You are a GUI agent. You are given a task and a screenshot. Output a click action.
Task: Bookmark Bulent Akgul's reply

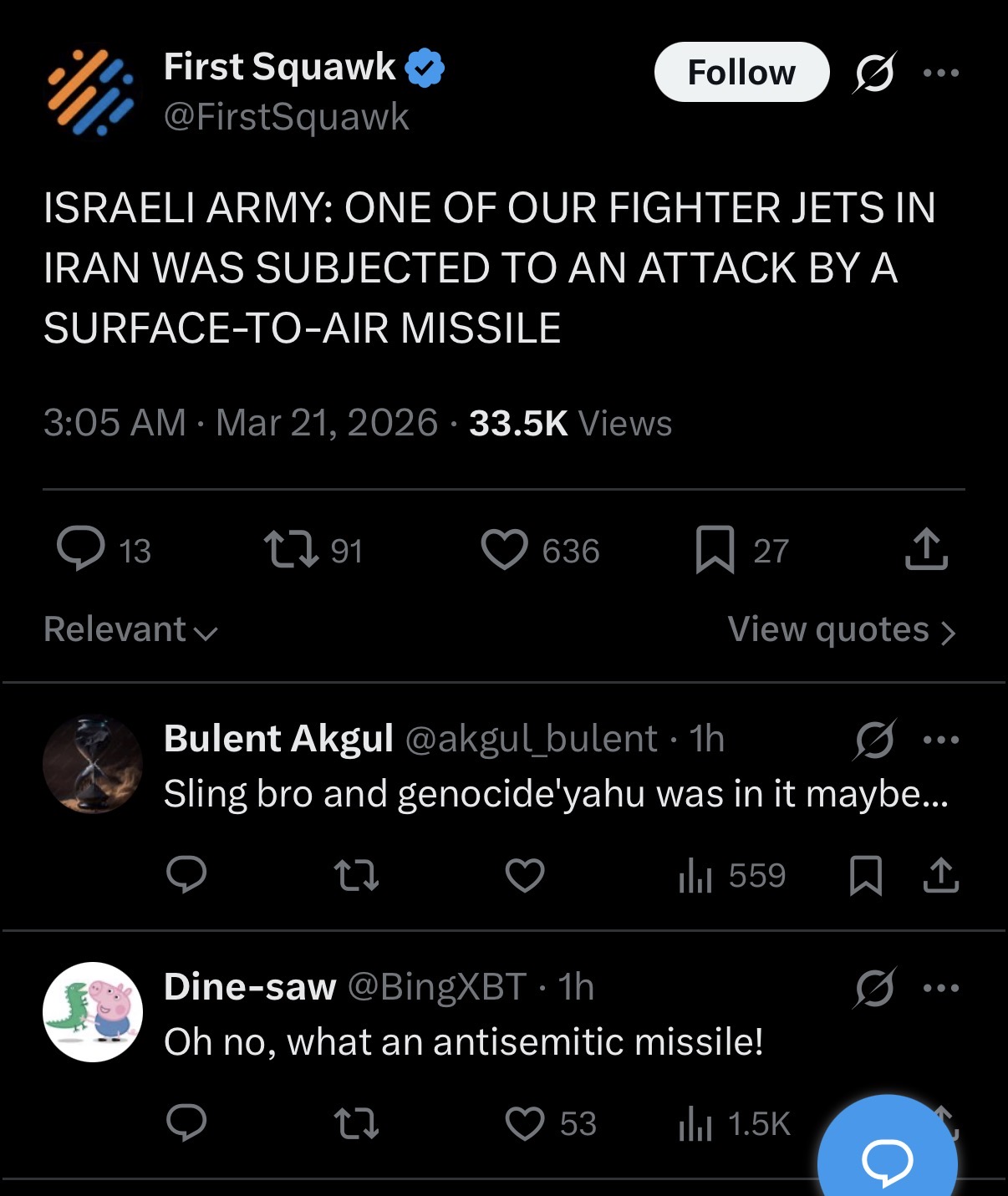click(865, 876)
